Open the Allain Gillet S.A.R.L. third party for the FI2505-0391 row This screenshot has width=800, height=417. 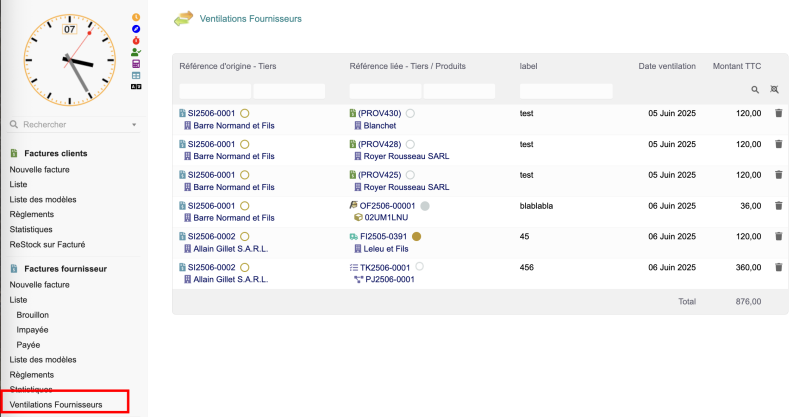click(225, 249)
